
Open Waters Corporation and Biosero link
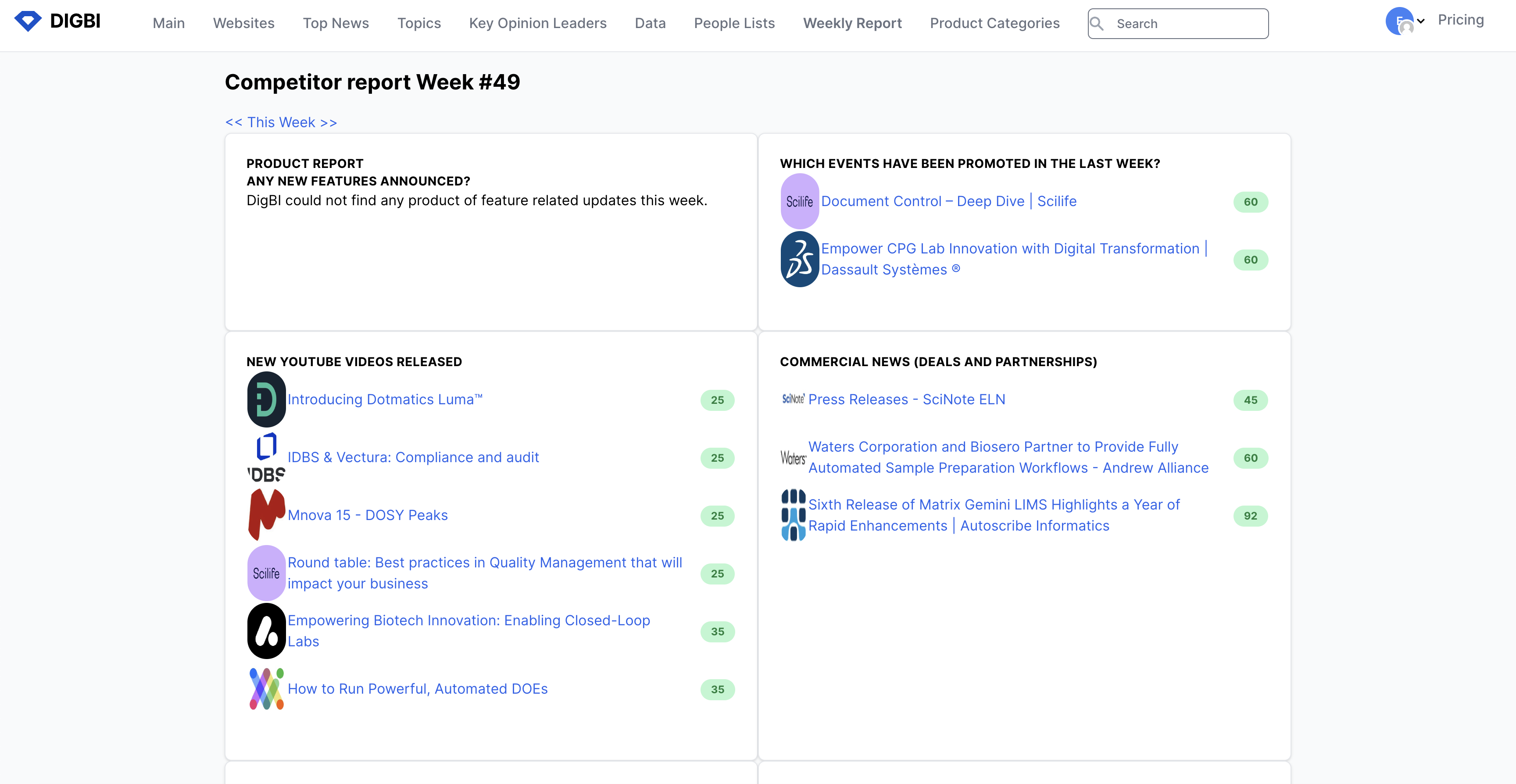pos(1009,457)
